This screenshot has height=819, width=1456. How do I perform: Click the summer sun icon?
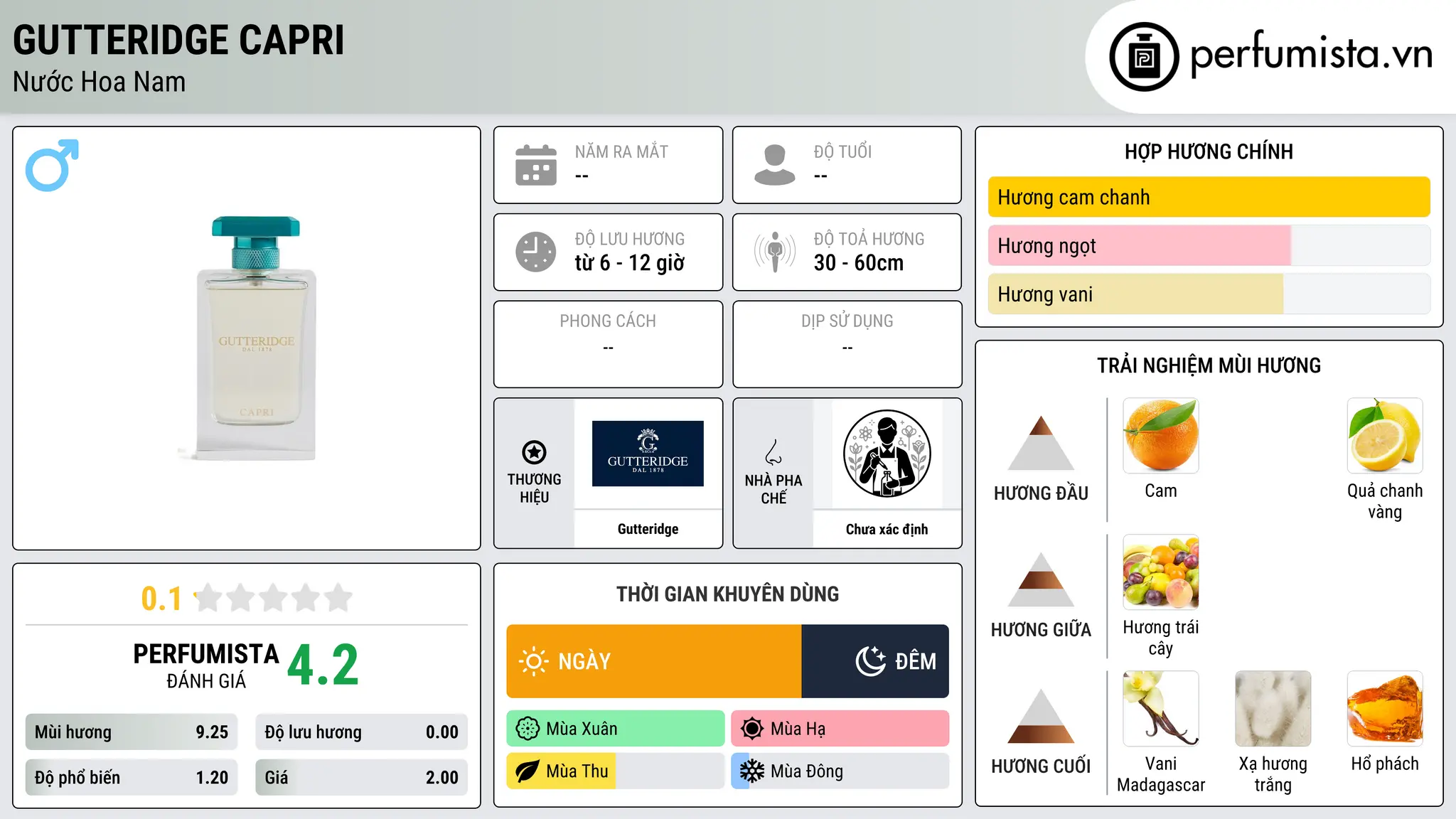pos(752,729)
